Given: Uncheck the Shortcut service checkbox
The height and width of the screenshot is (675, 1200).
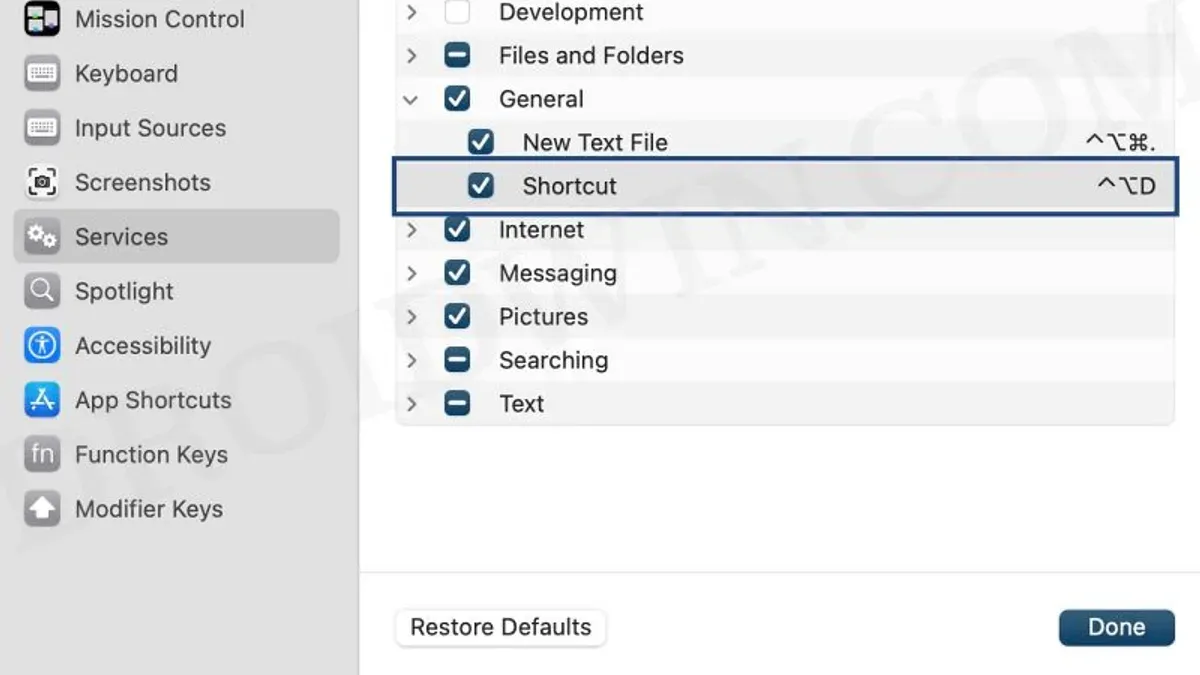Looking at the screenshot, I should tap(481, 186).
